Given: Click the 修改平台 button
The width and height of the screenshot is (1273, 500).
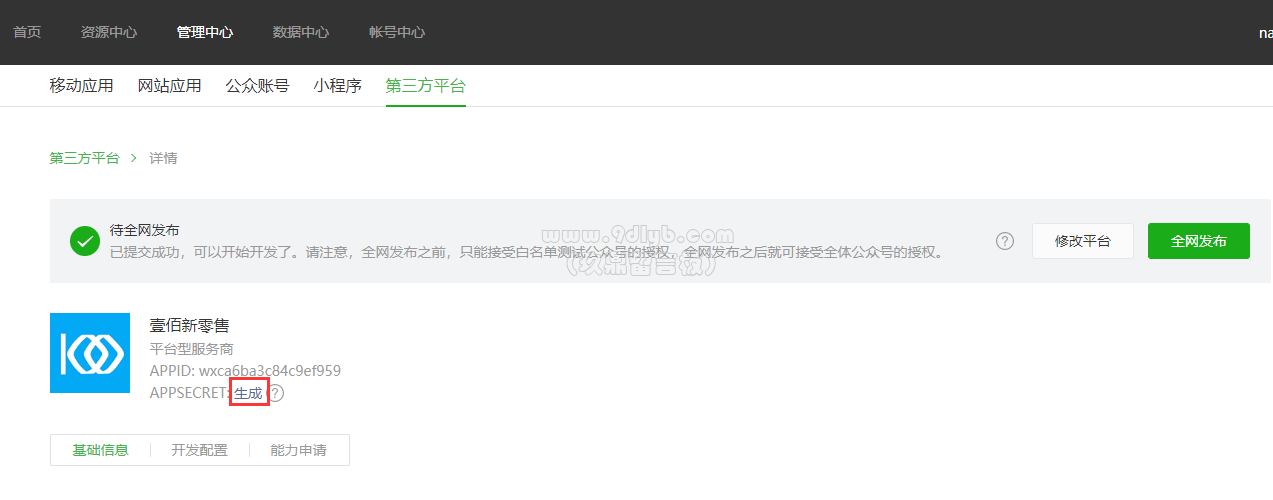Looking at the screenshot, I should (1083, 241).
